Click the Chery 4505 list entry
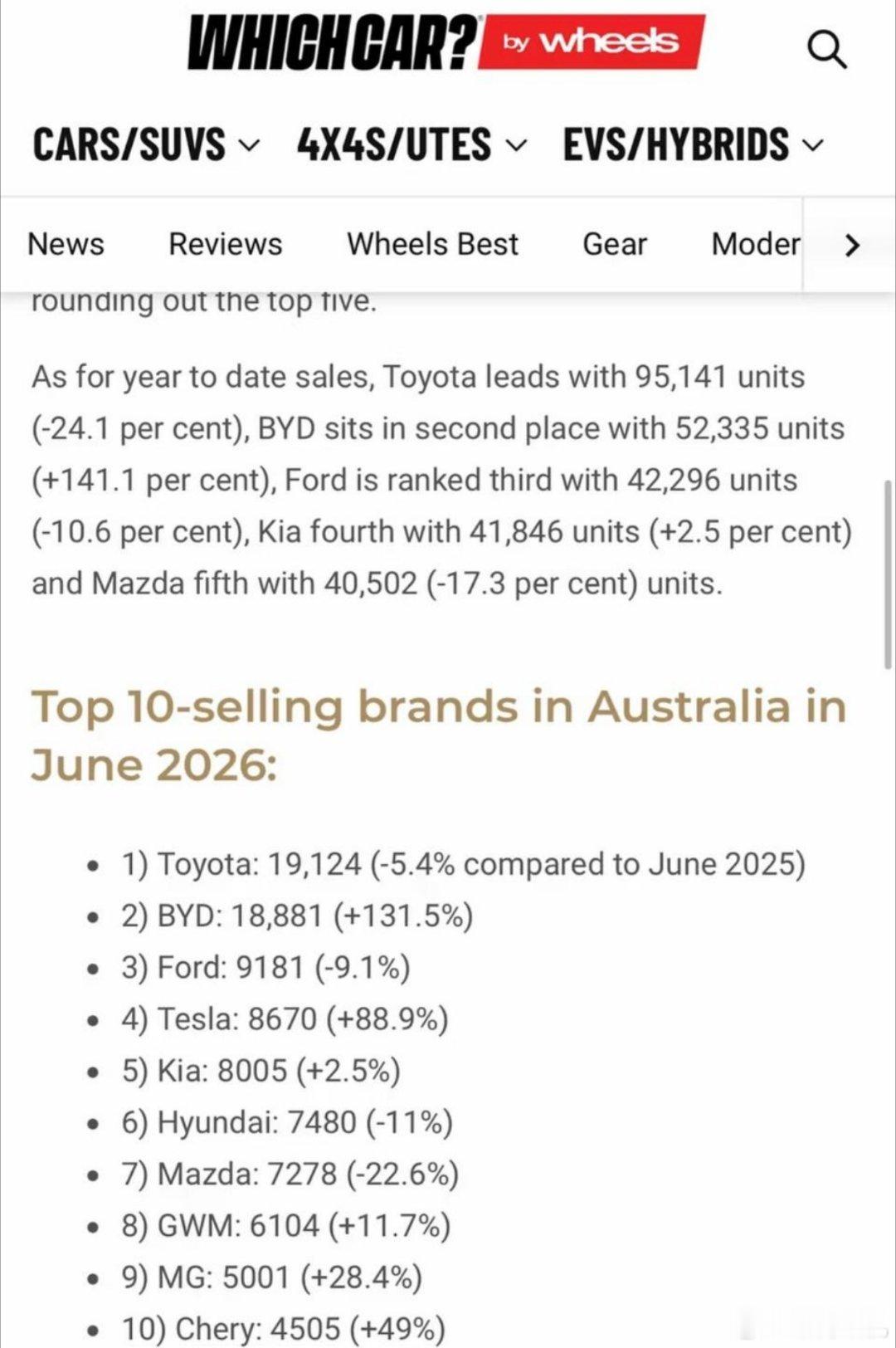The height and width of the screenshot is (1348, 896). 283,1328
